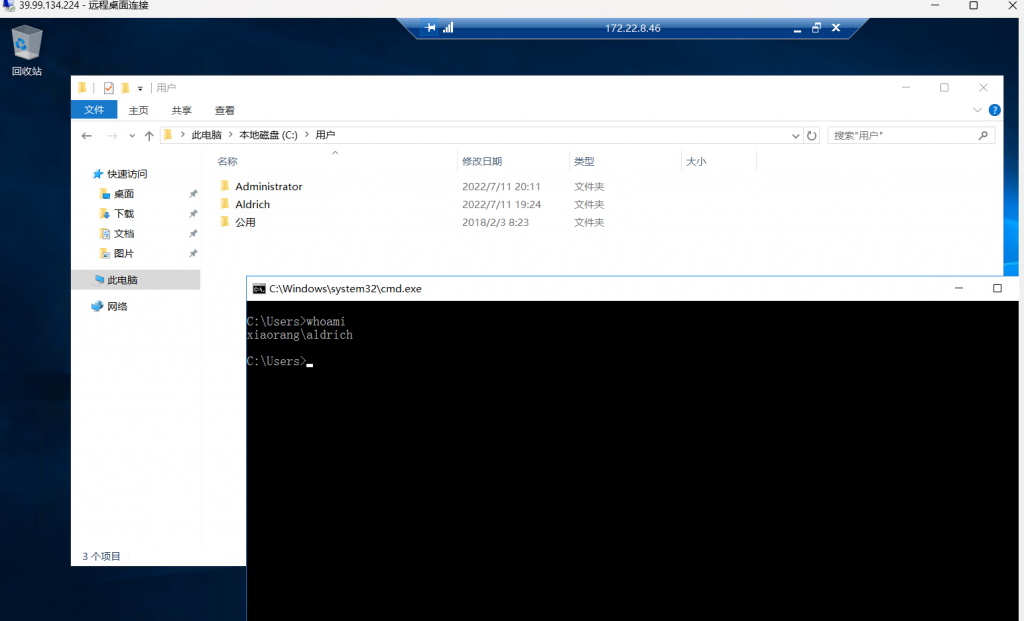This screenshot has height=621, width=1024.
Task: Open the quick access toolbar customize dropdown
Action: tap(141, 88)
